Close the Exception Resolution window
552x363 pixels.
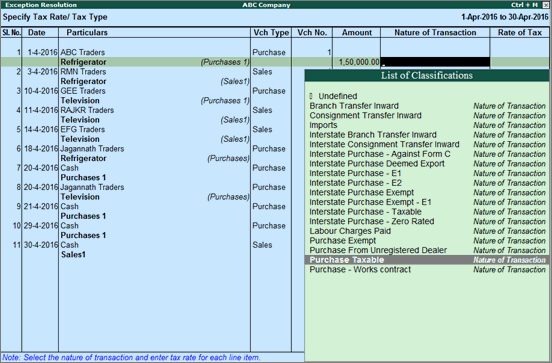[545, 5]
